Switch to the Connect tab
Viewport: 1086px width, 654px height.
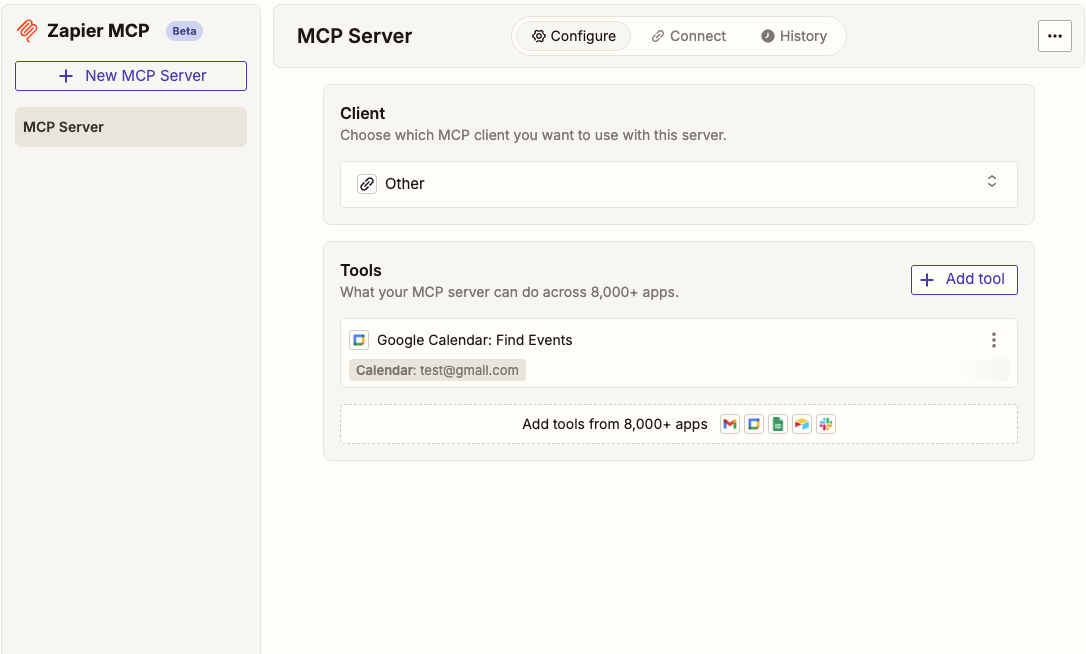(689, 36)
